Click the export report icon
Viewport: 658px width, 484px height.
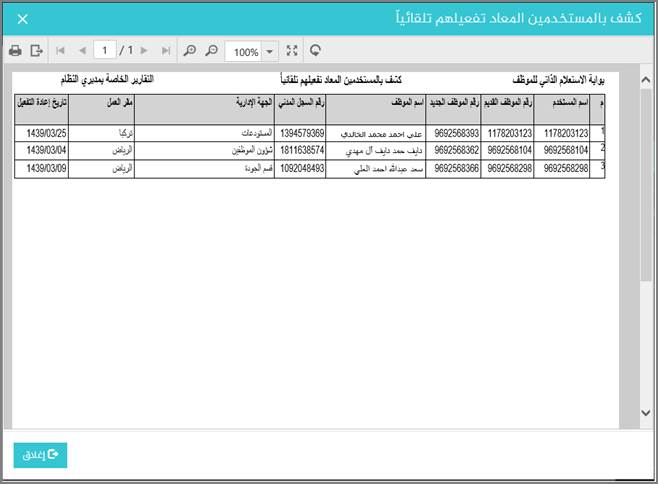(37, 51)
